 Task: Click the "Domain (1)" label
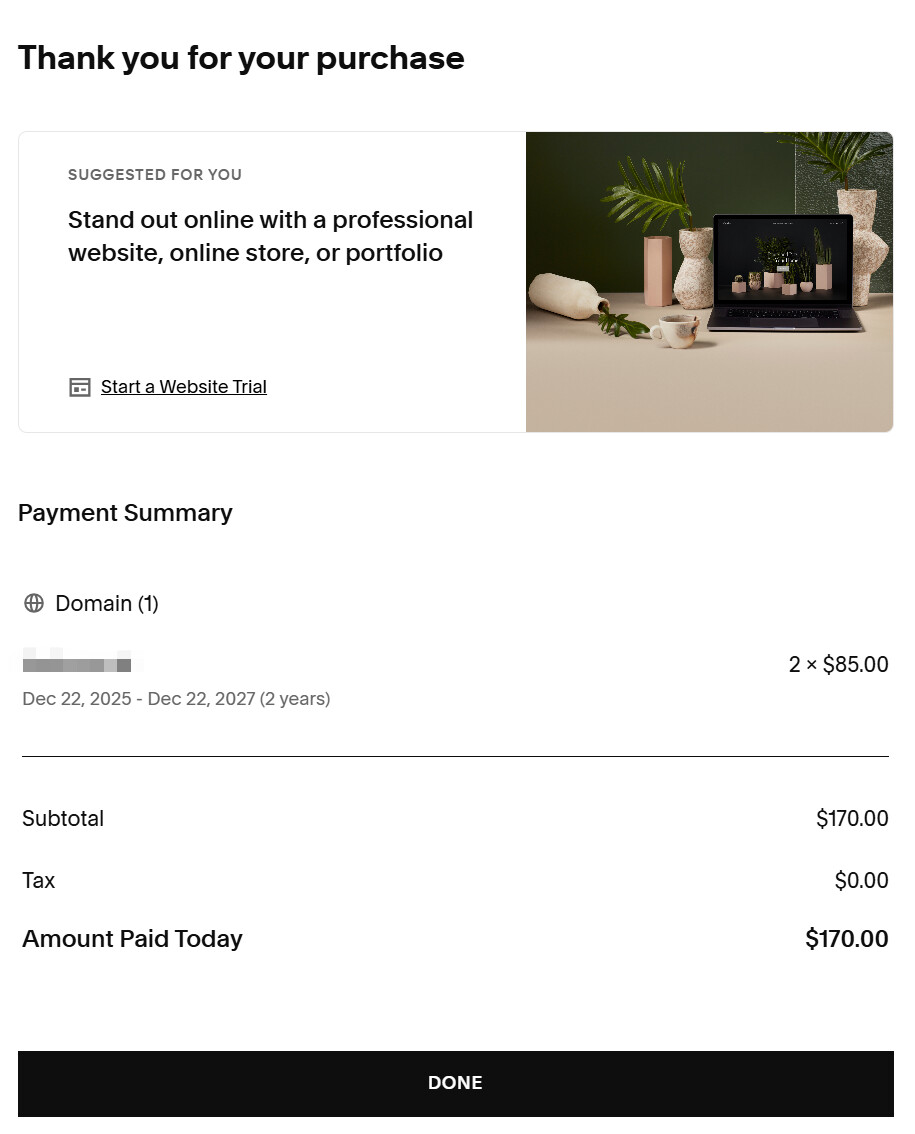tap(107, 603)
